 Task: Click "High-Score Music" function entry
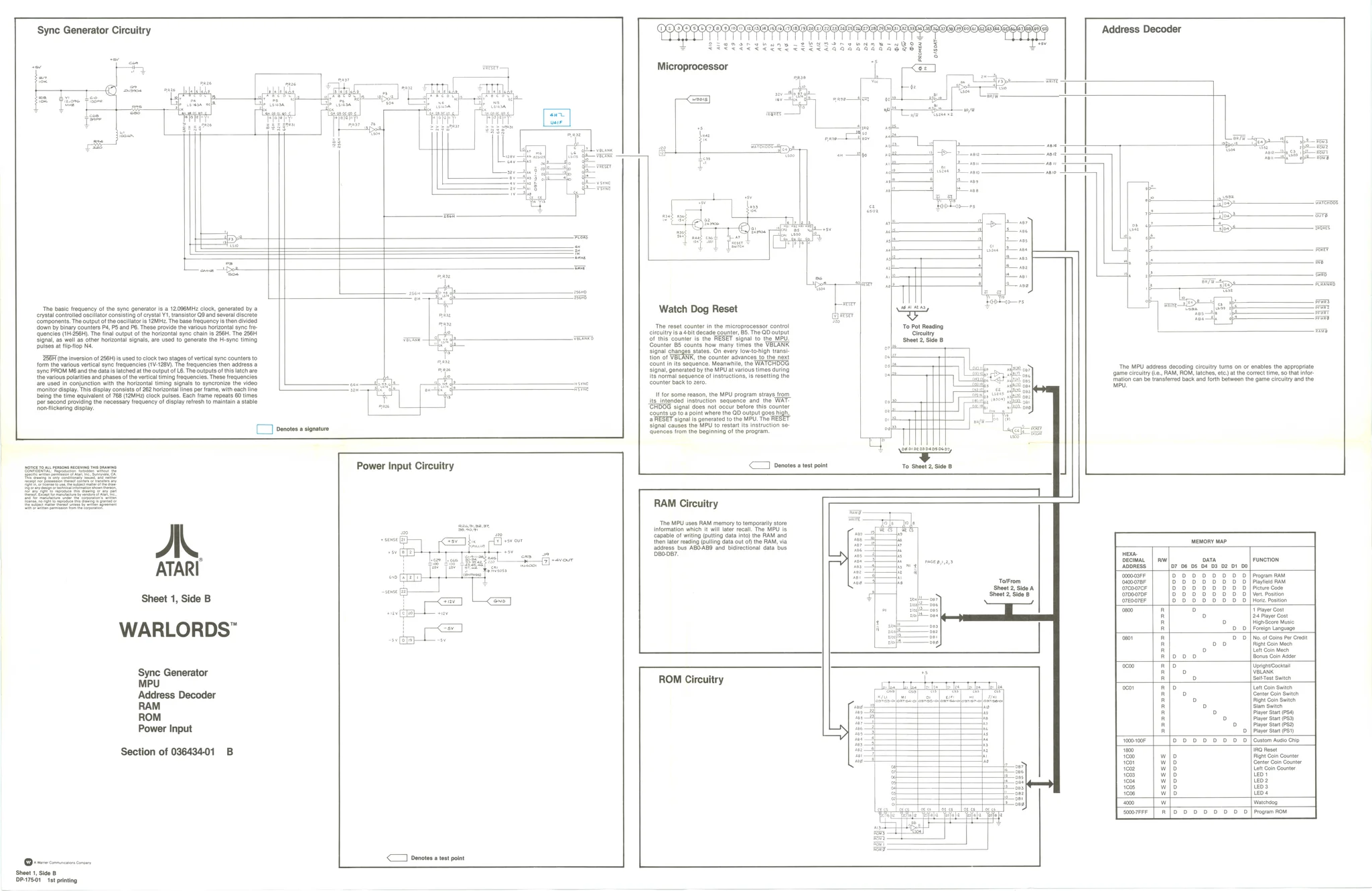pyautogui.click(x=1274, y=622)
